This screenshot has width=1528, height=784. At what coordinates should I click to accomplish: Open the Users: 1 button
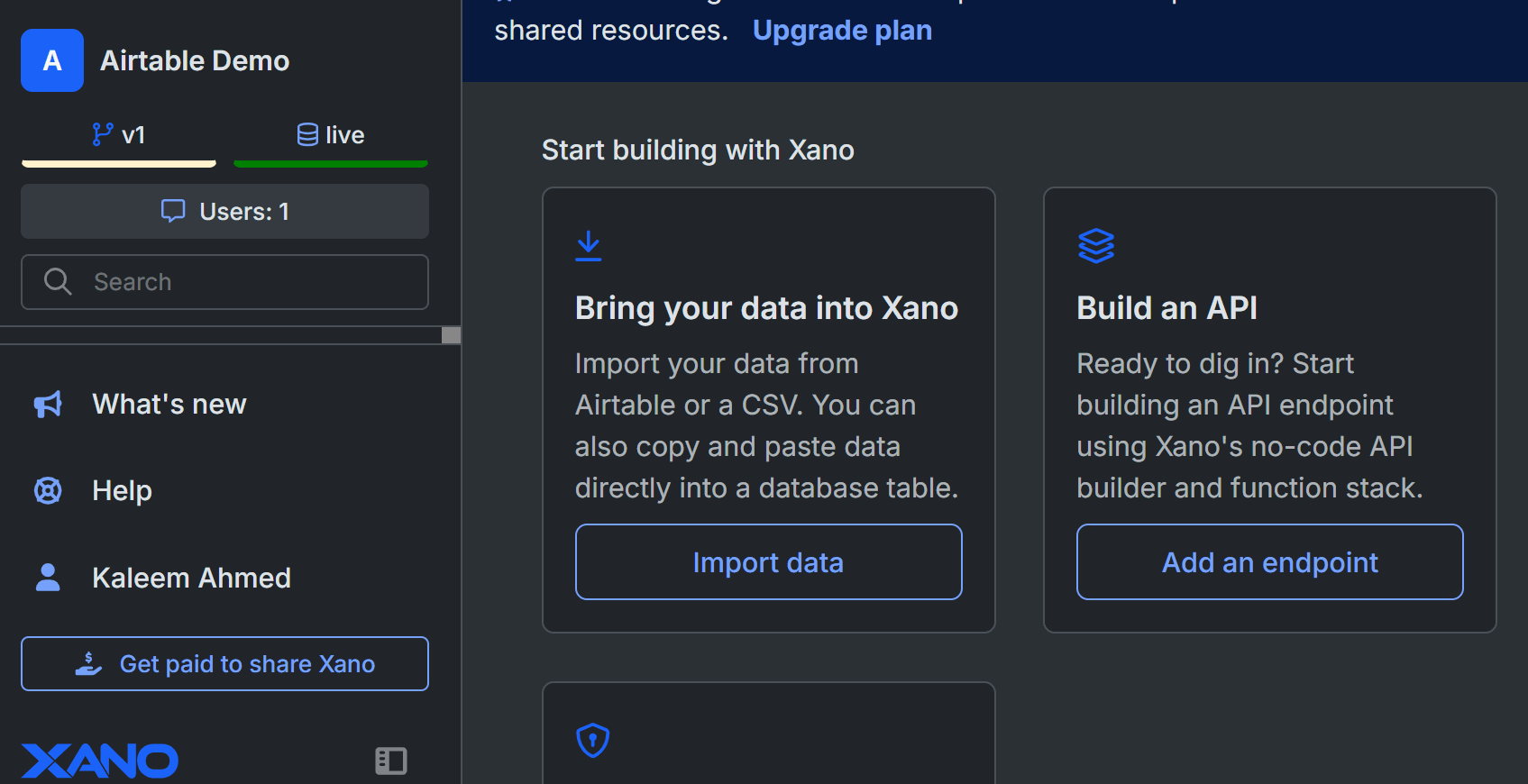(x=224, y=212)
